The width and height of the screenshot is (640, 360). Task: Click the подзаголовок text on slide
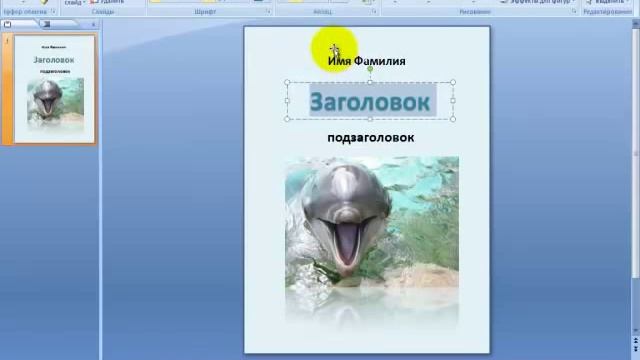(371, 138)
